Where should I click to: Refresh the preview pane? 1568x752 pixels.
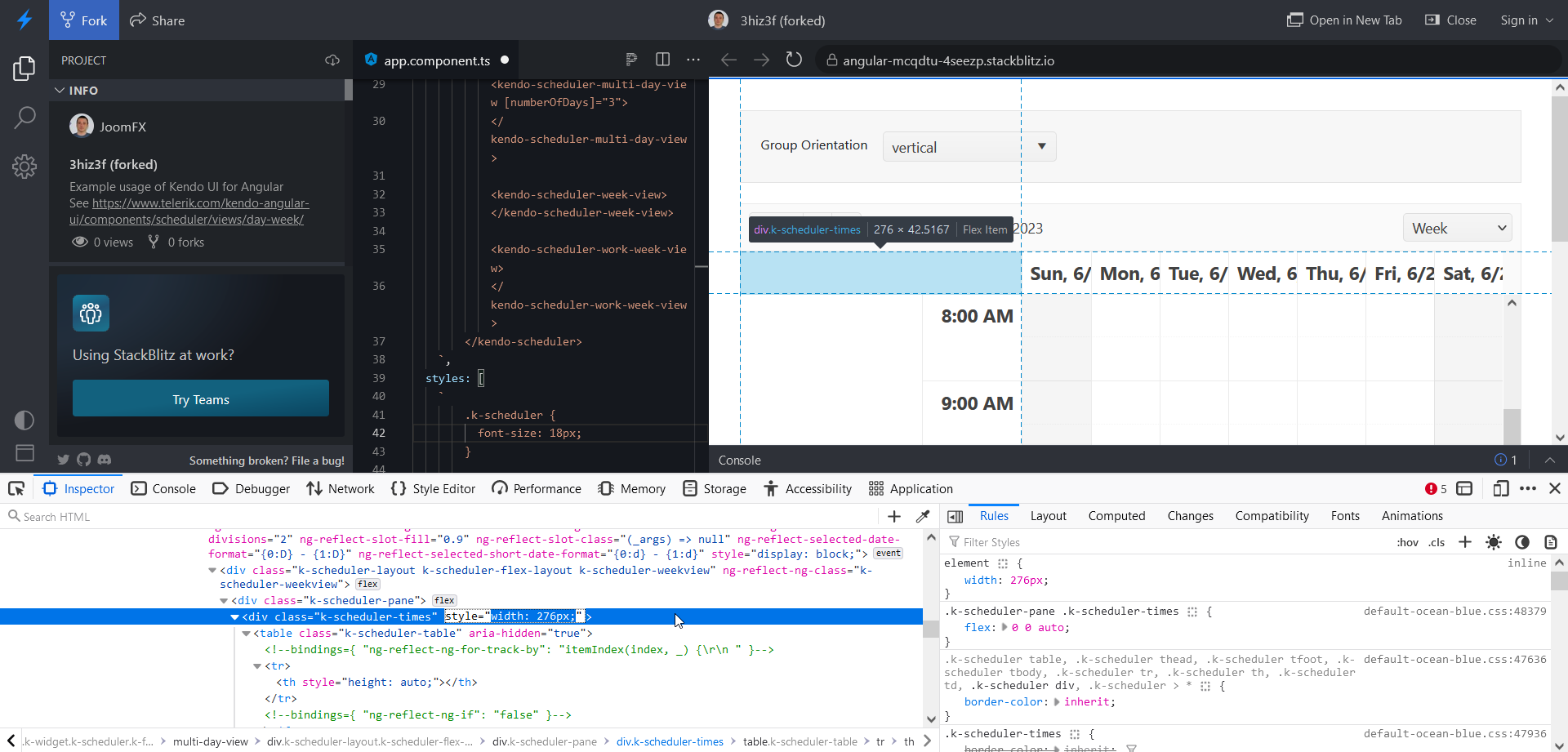[x=794, y=60]
